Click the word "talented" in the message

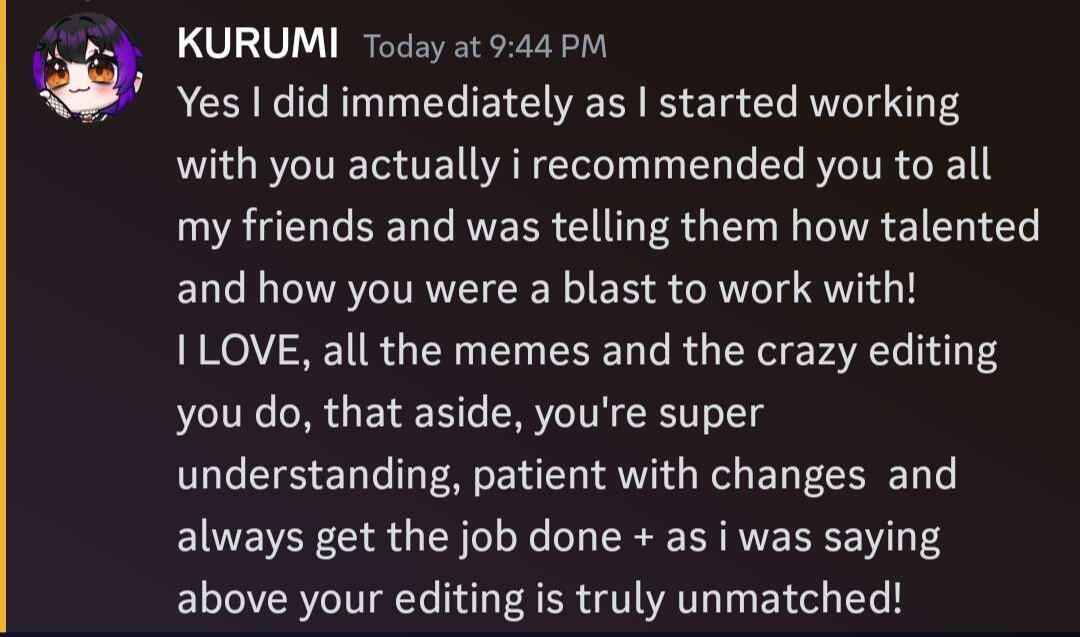coord(960,228)
